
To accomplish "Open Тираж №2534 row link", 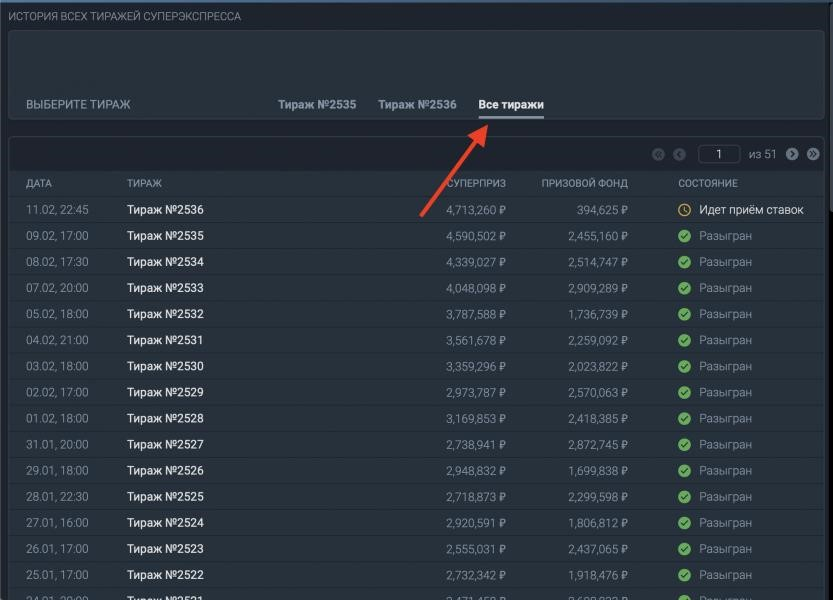I will tap(165, 262).
